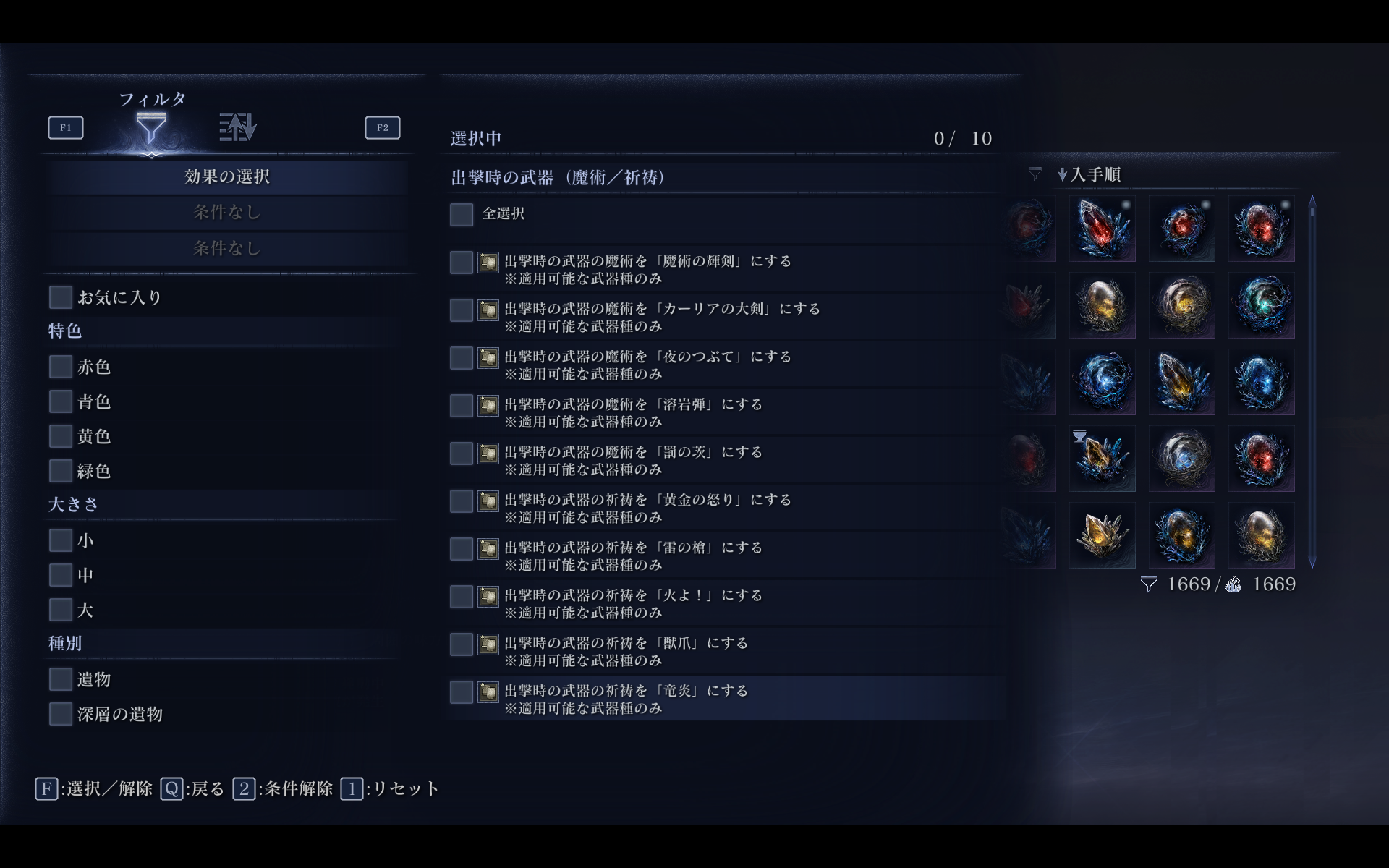Open the 効果の選択 effect selector
This screenshot has width=1389, height=868.
tap(227, 176)
